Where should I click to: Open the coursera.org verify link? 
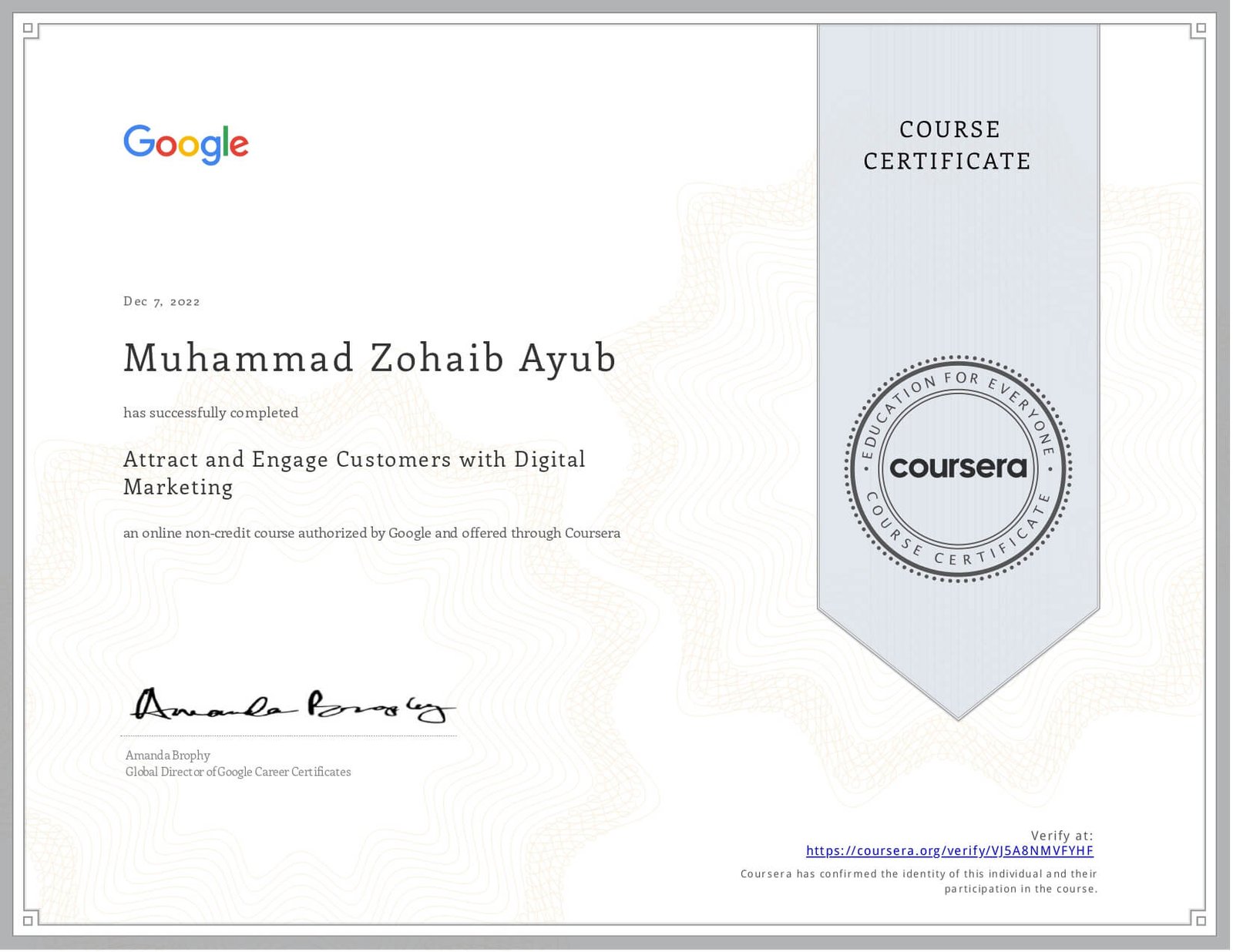click(949, 851)
